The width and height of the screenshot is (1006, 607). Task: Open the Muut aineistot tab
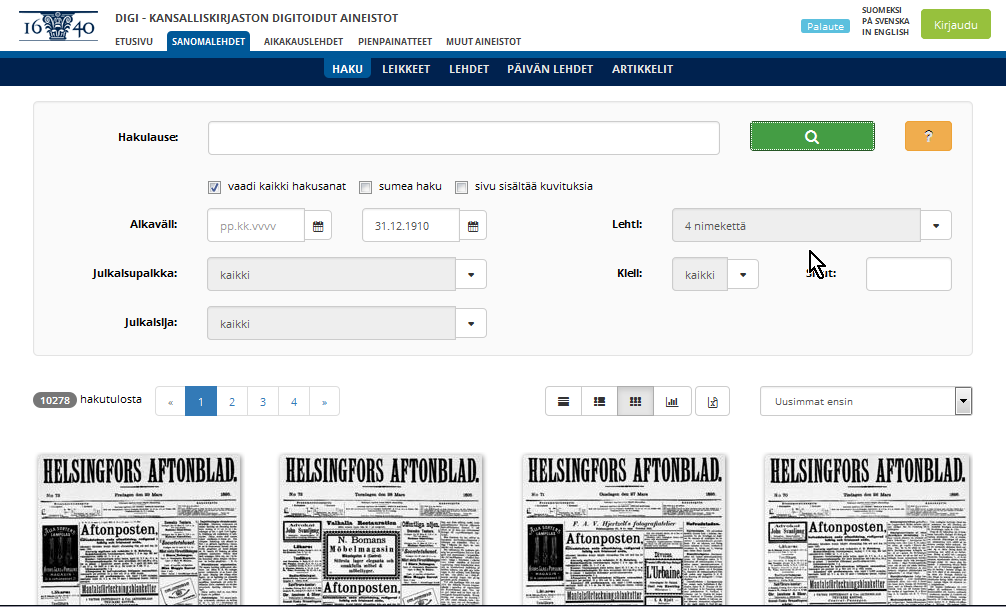pos(483,42)
